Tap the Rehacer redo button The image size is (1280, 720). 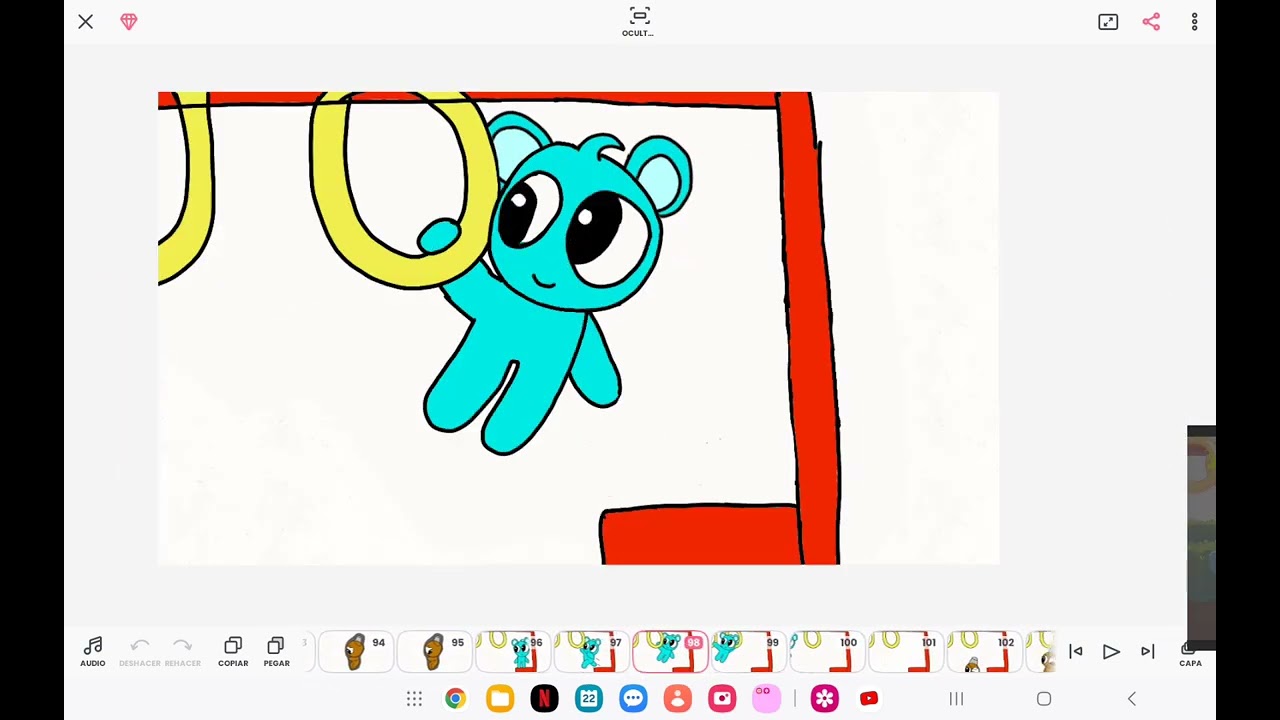182,652
